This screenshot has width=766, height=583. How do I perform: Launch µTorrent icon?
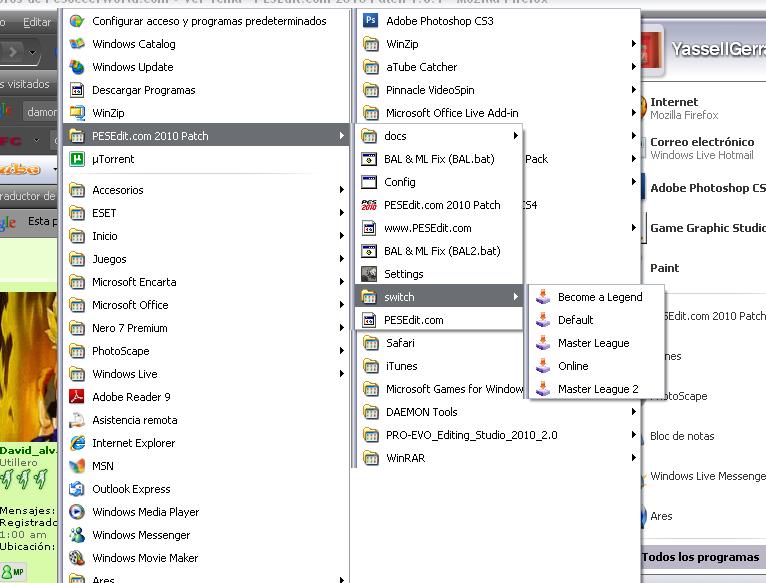[77, 159]
